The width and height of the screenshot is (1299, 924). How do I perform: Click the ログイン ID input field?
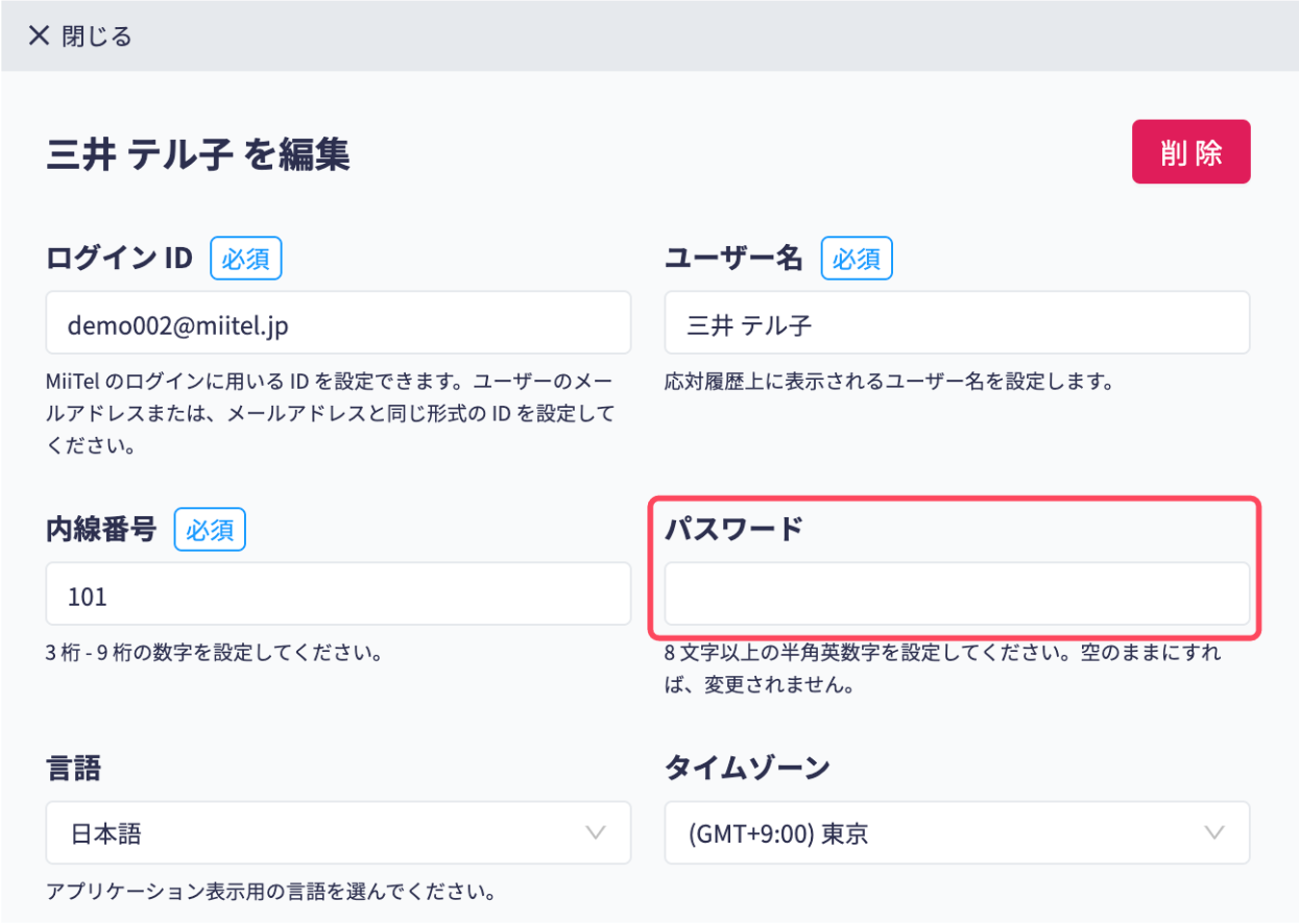[x=338, y=322]
